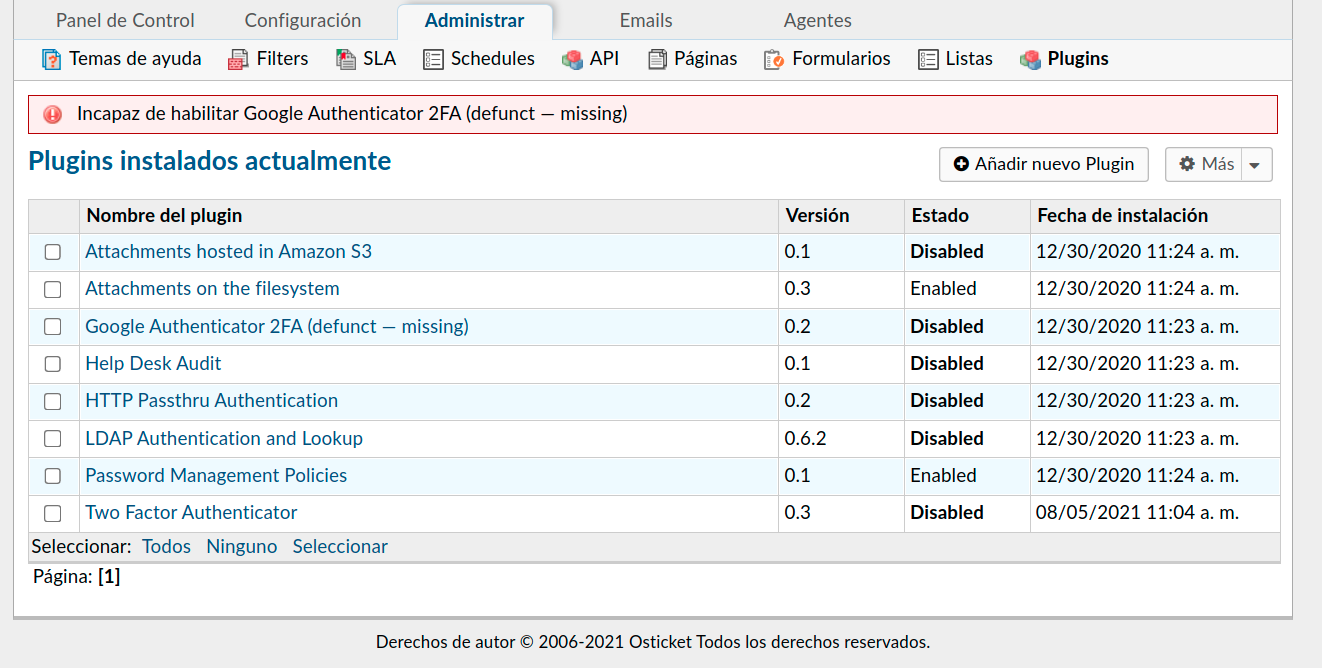Open the Password Management Policies link
The width and height of the screenshot is (1322, 668).
216,476
